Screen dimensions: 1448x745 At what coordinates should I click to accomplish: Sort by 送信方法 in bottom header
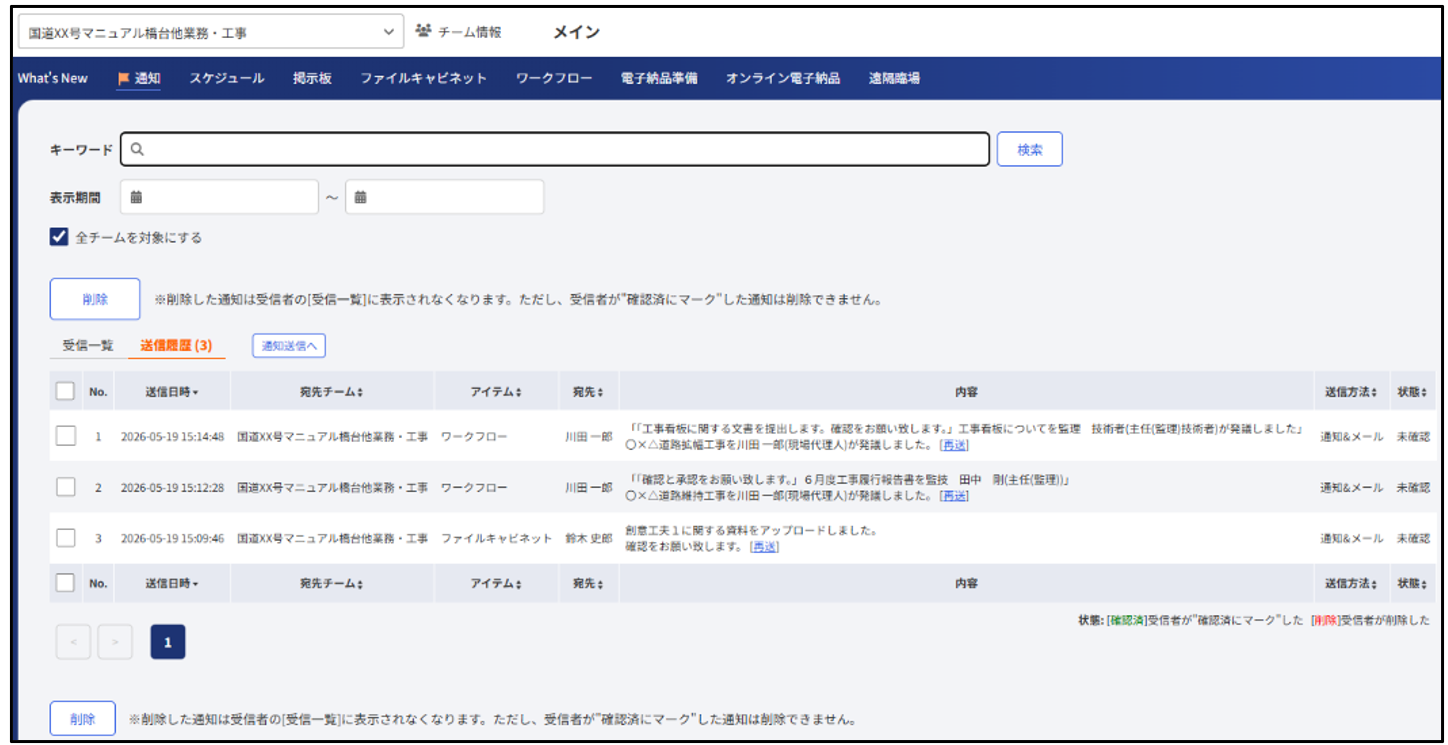click(1352, 584)
